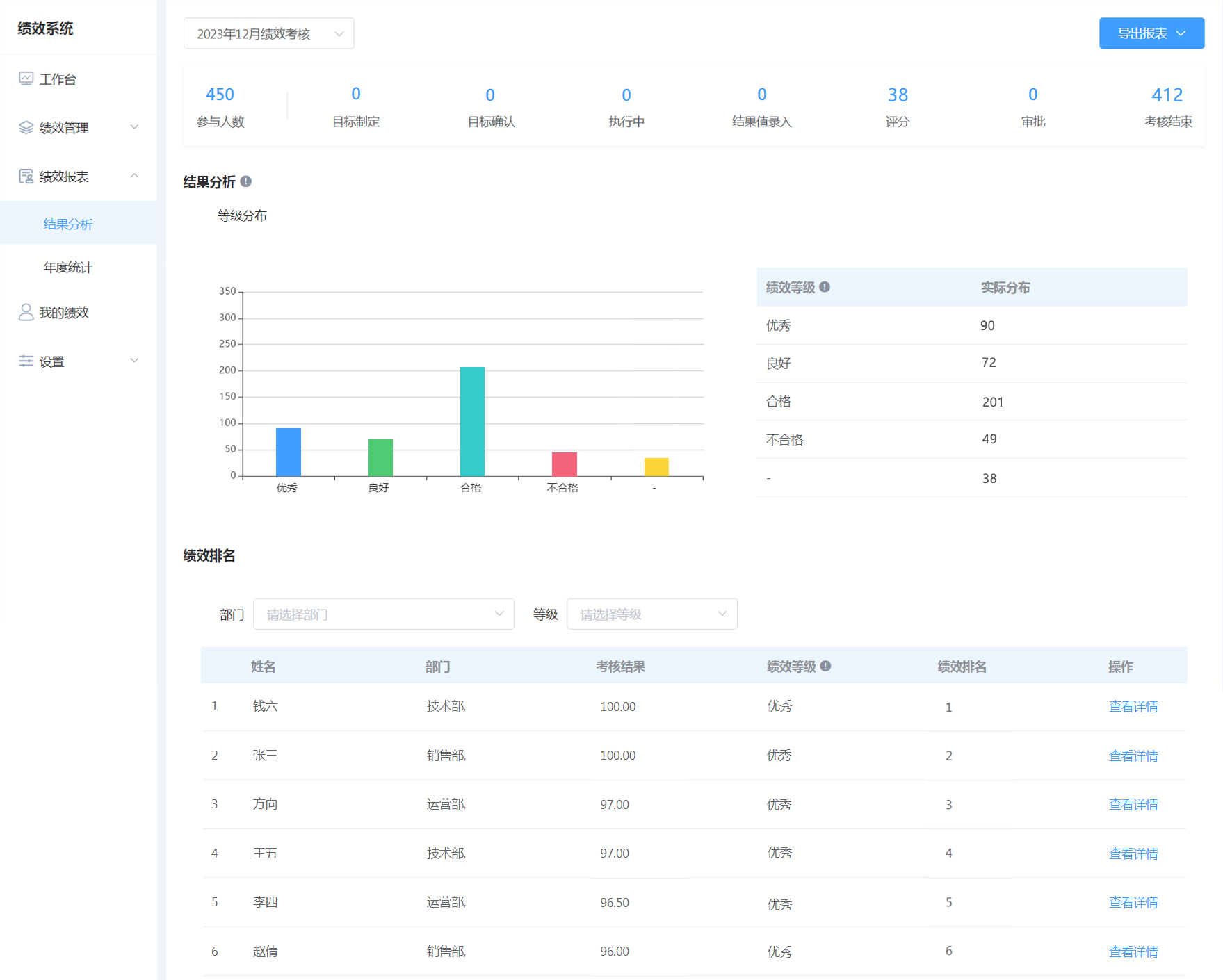Select 结果分析 in the sidebar
The image size is (1223, 980).
click(x=68, y=224)
